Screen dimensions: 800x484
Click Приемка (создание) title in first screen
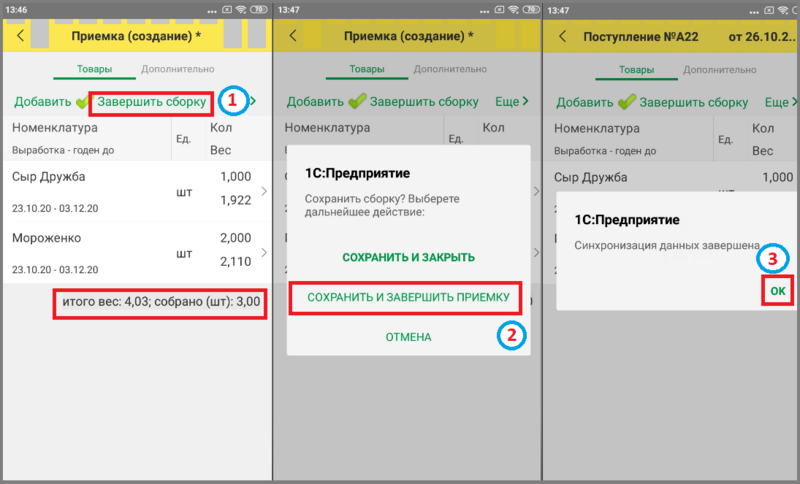pyautogui.click(x=136, y=36)
